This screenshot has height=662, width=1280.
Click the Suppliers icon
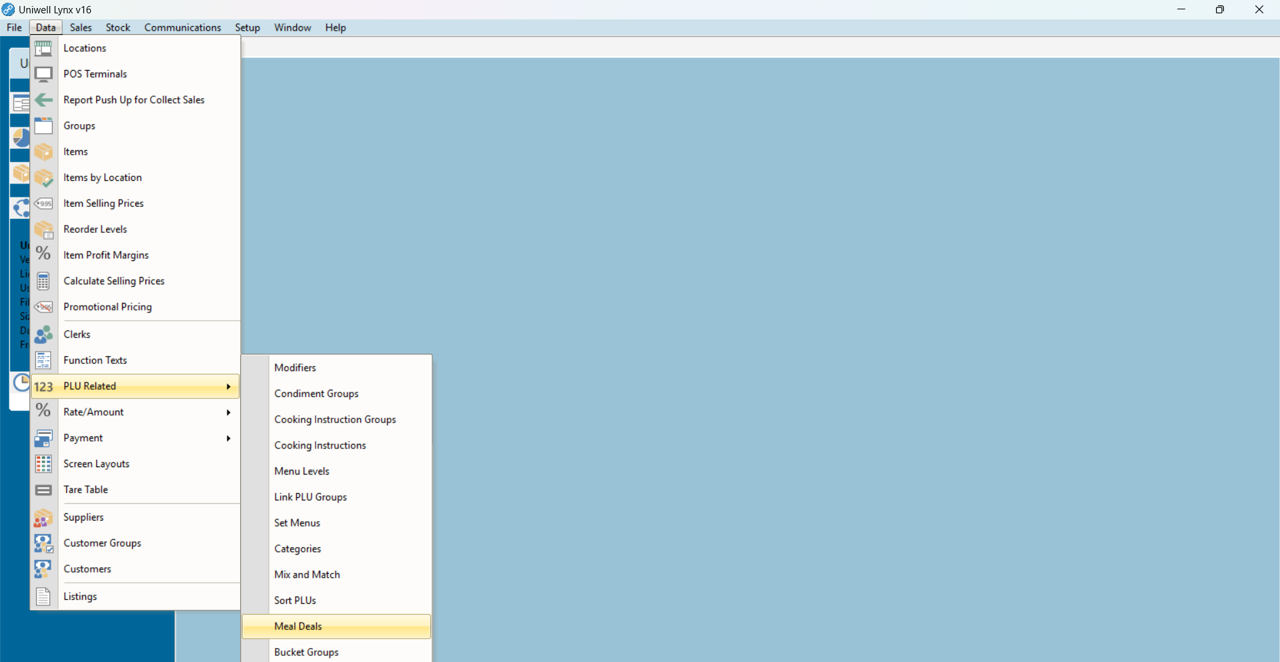43,518
